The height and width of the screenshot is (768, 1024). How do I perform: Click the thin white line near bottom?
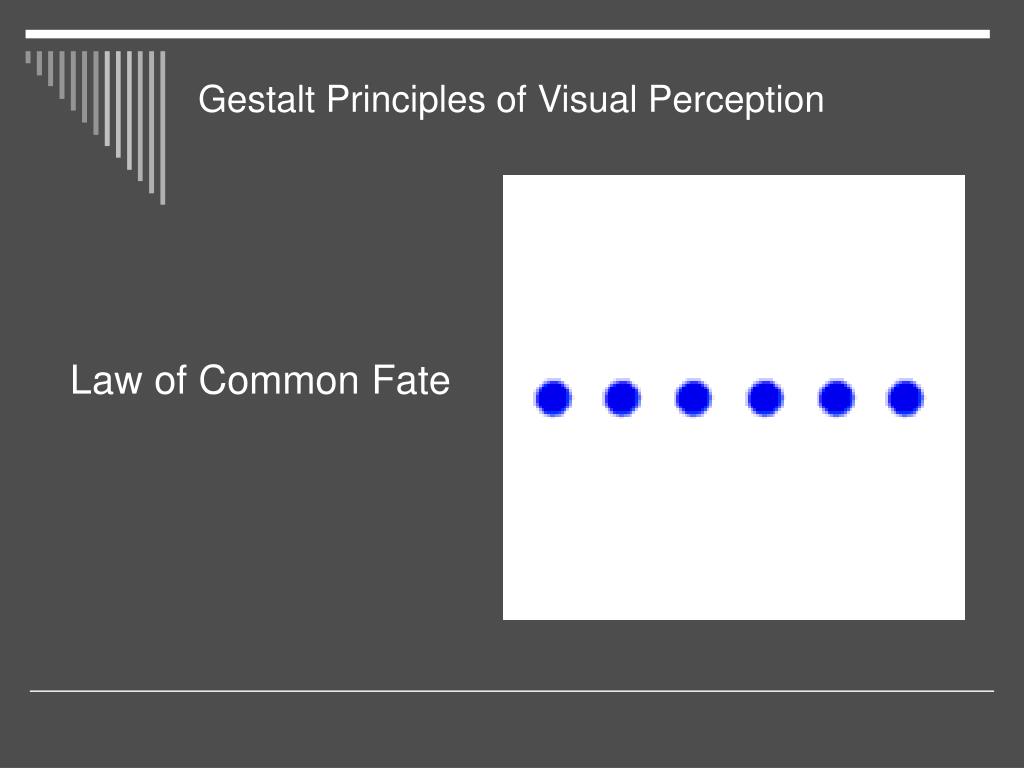click(512, 690)
